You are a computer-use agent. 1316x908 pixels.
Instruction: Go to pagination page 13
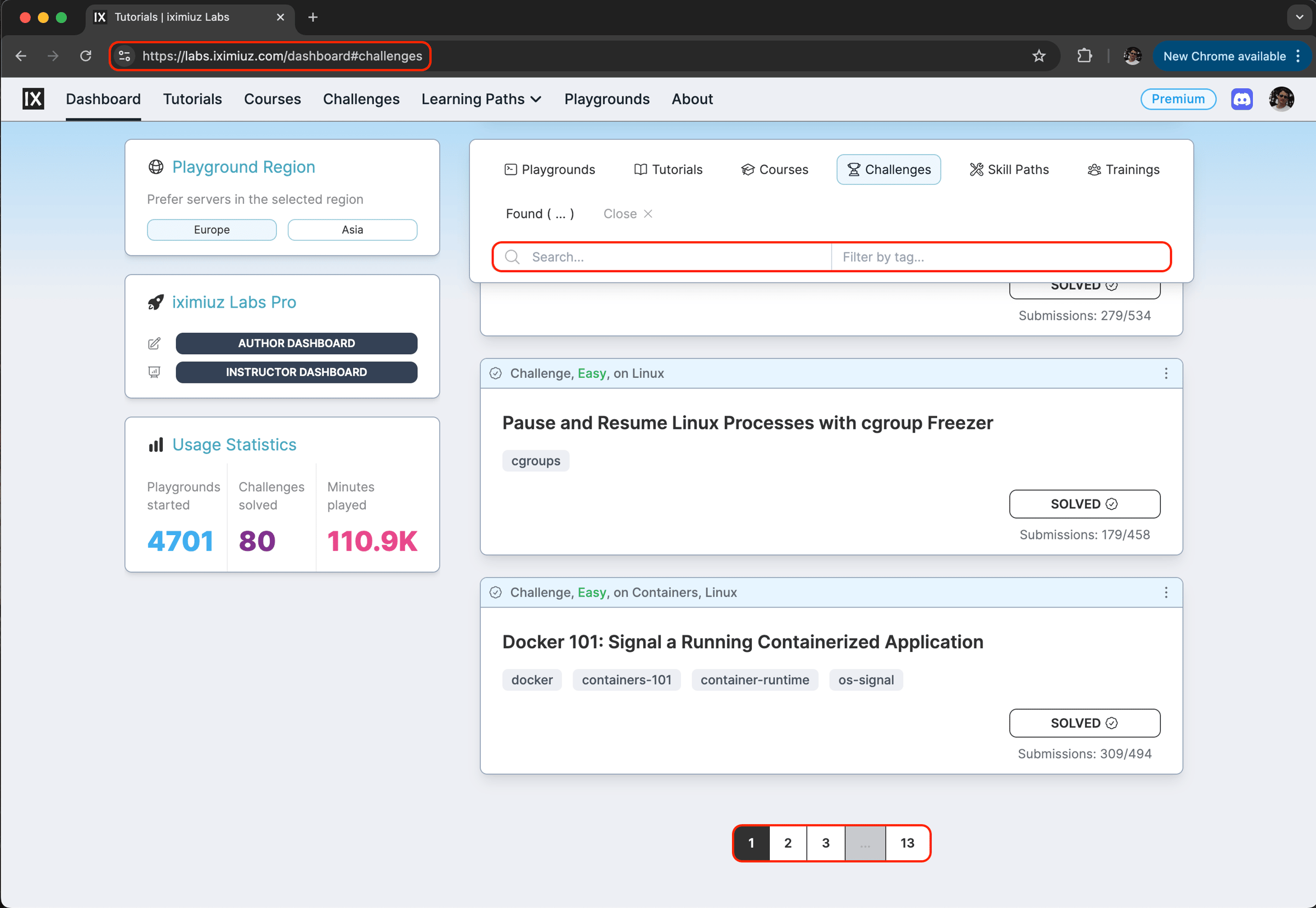pos(907,843)
